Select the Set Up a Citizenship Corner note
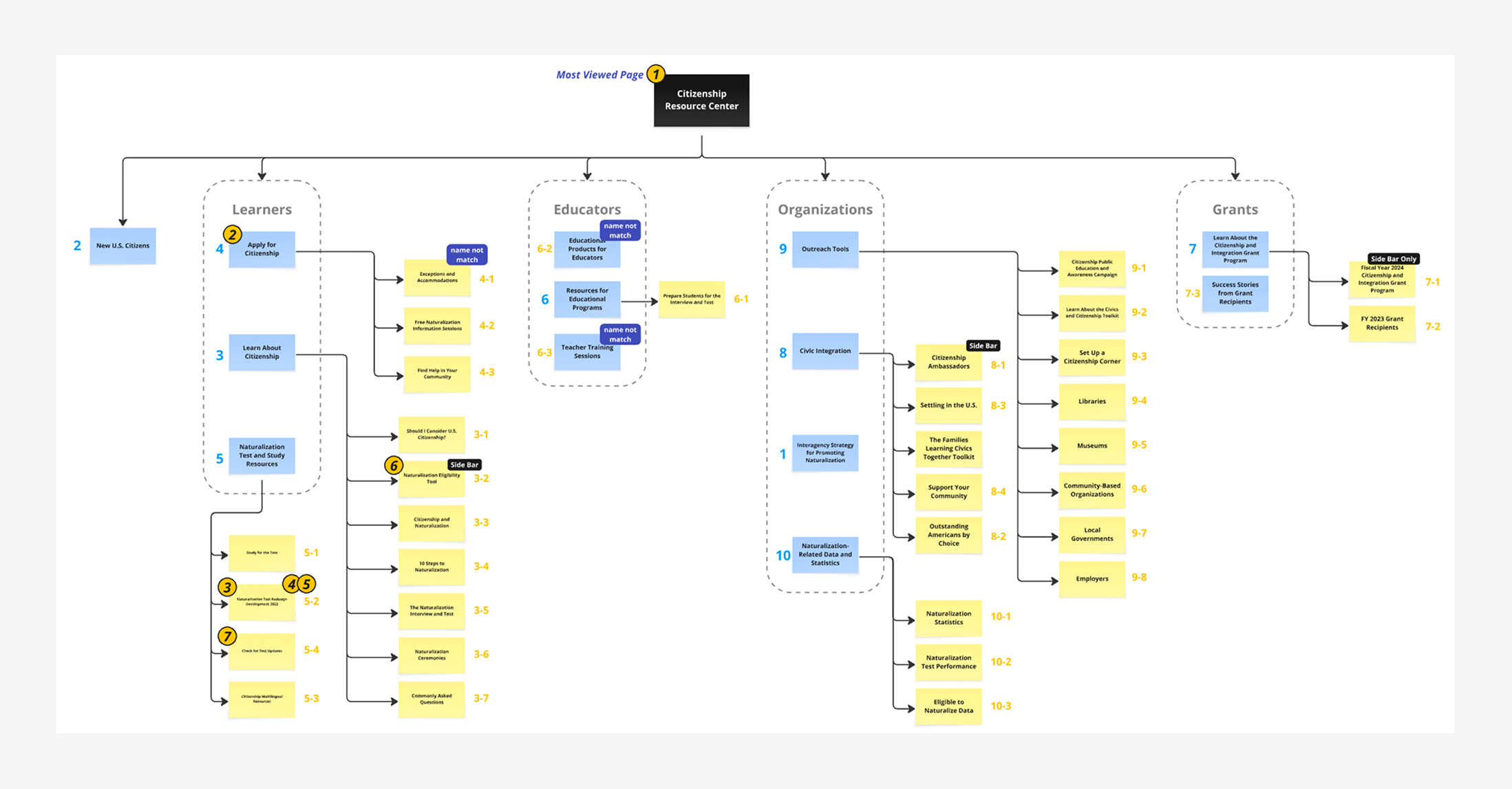Viewport: 1512px width, 789px height. [x=1092, y=357]
